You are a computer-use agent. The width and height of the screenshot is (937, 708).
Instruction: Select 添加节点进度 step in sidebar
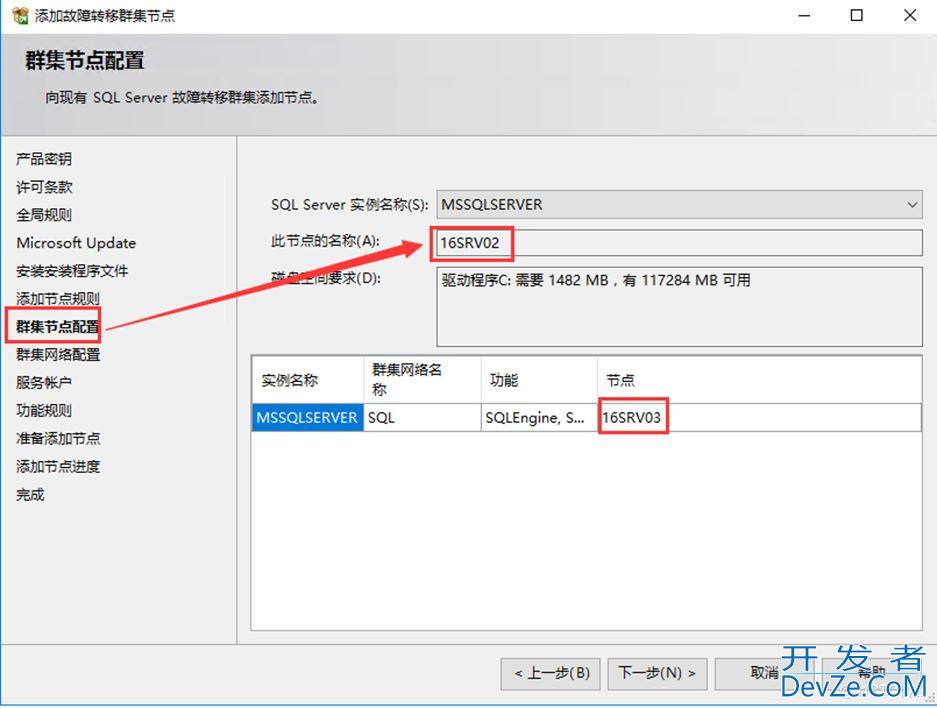[x=58, y=467]
